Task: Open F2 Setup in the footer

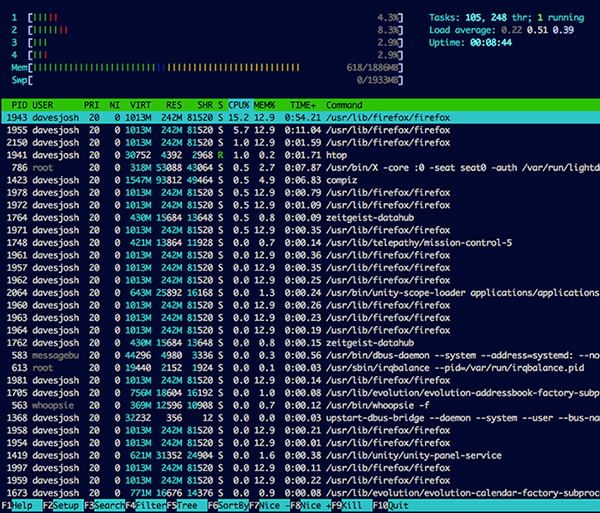Action: (63, 505)
